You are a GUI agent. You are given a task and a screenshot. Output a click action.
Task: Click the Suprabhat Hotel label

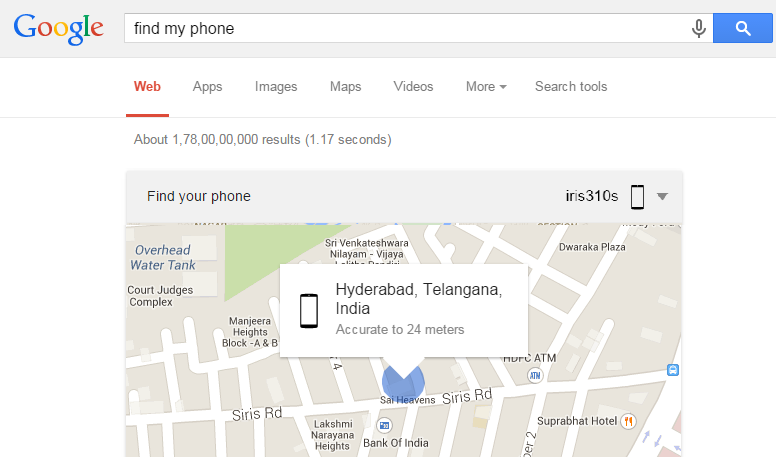click(577, 421)
